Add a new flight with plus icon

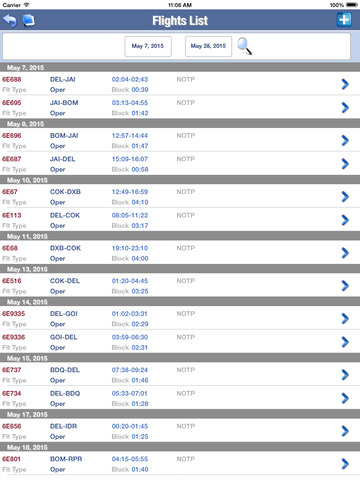click(344, 20)
